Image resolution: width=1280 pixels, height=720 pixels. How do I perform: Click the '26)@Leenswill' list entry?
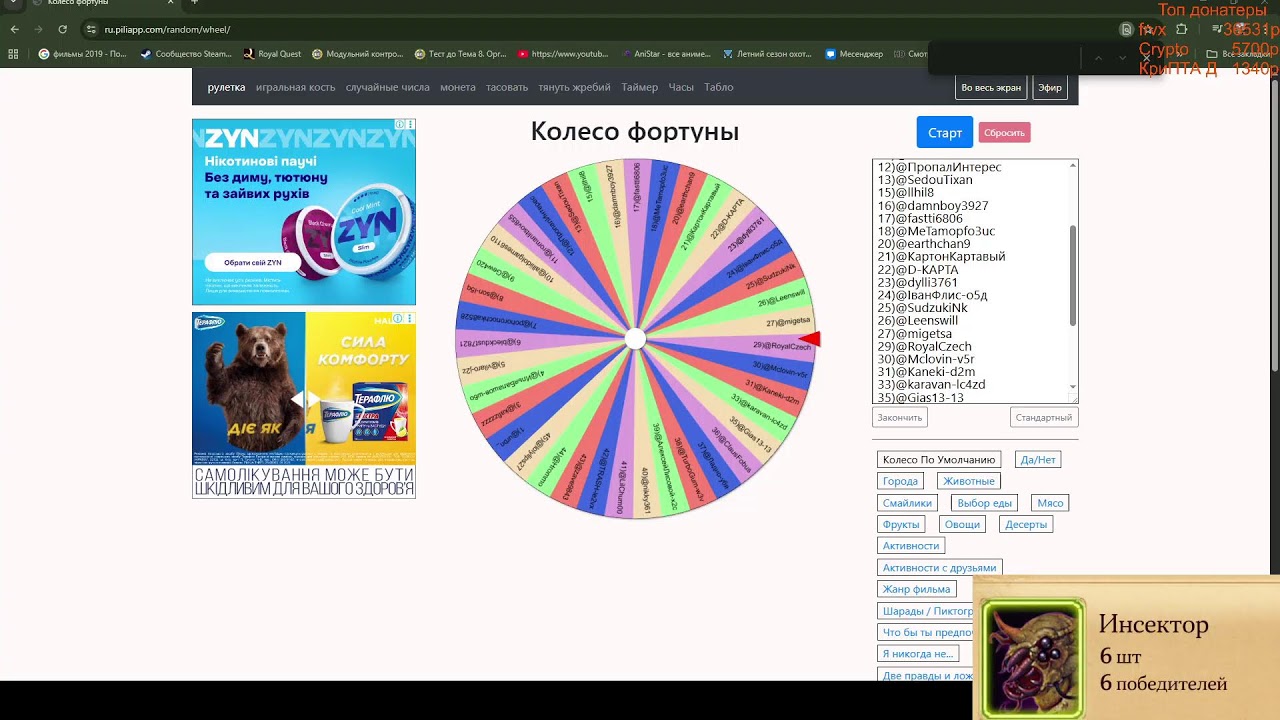tap(918, 321)
